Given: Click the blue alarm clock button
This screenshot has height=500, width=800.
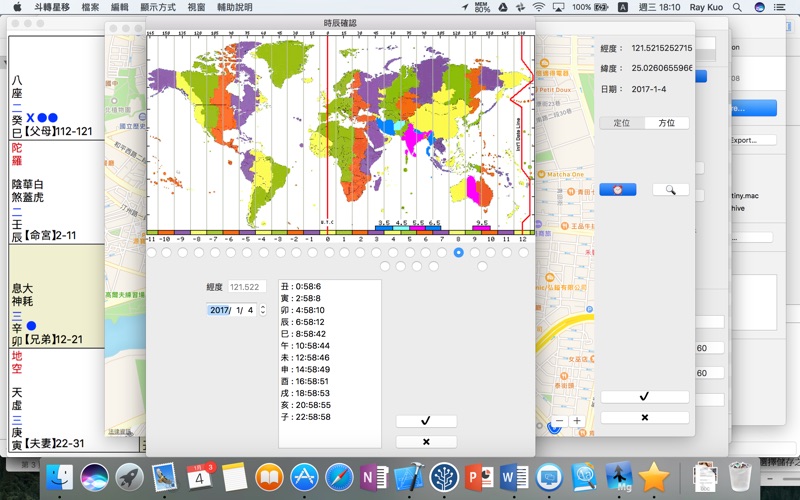Looking at the screenshot, I should (618, 189).
